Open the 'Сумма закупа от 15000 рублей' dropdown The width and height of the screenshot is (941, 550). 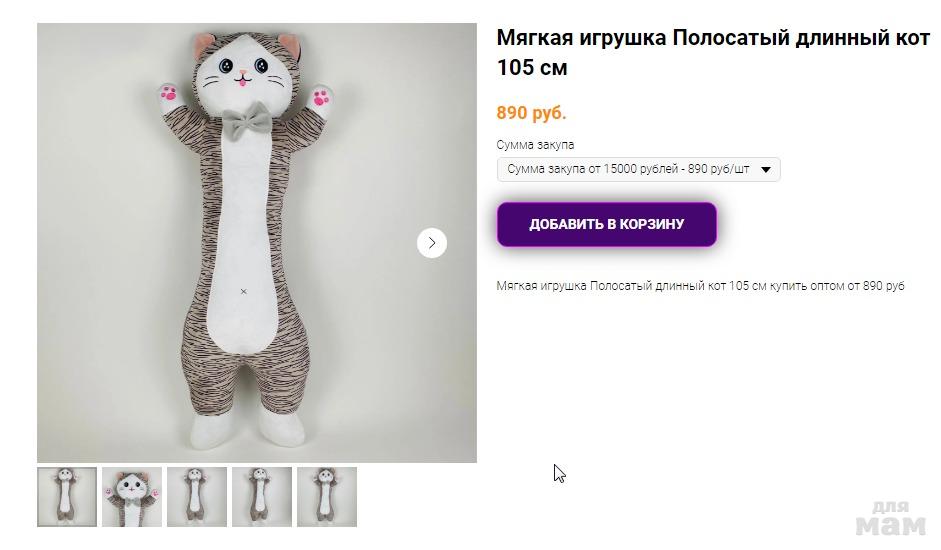pyautogui.click(x=628, y=169)
